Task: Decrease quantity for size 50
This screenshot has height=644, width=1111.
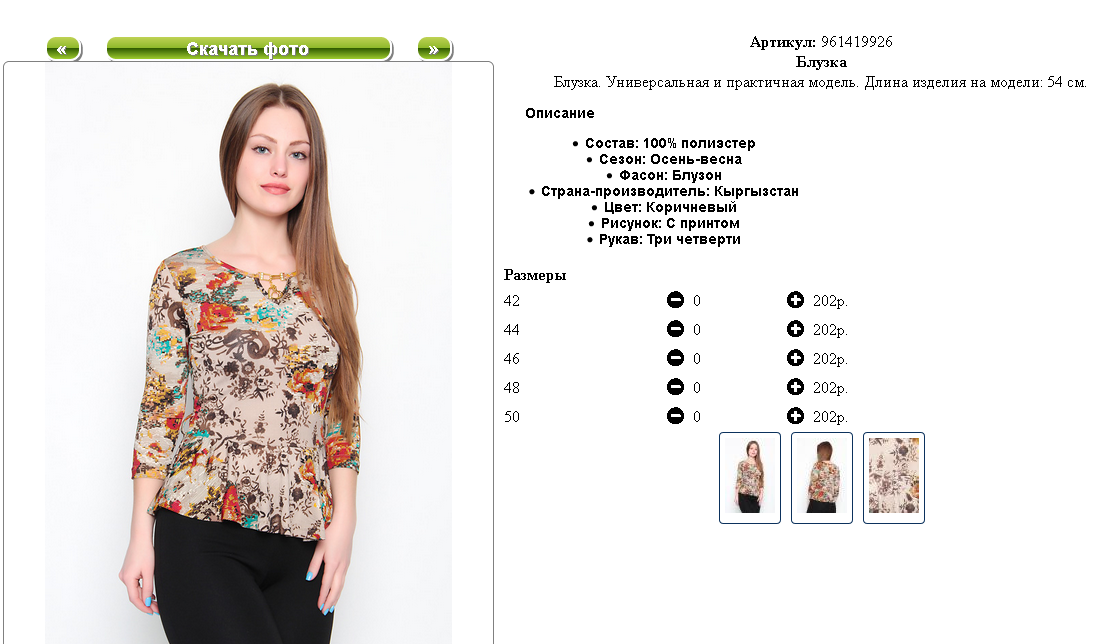Action: pyautogui.click(x=675, y=417)
